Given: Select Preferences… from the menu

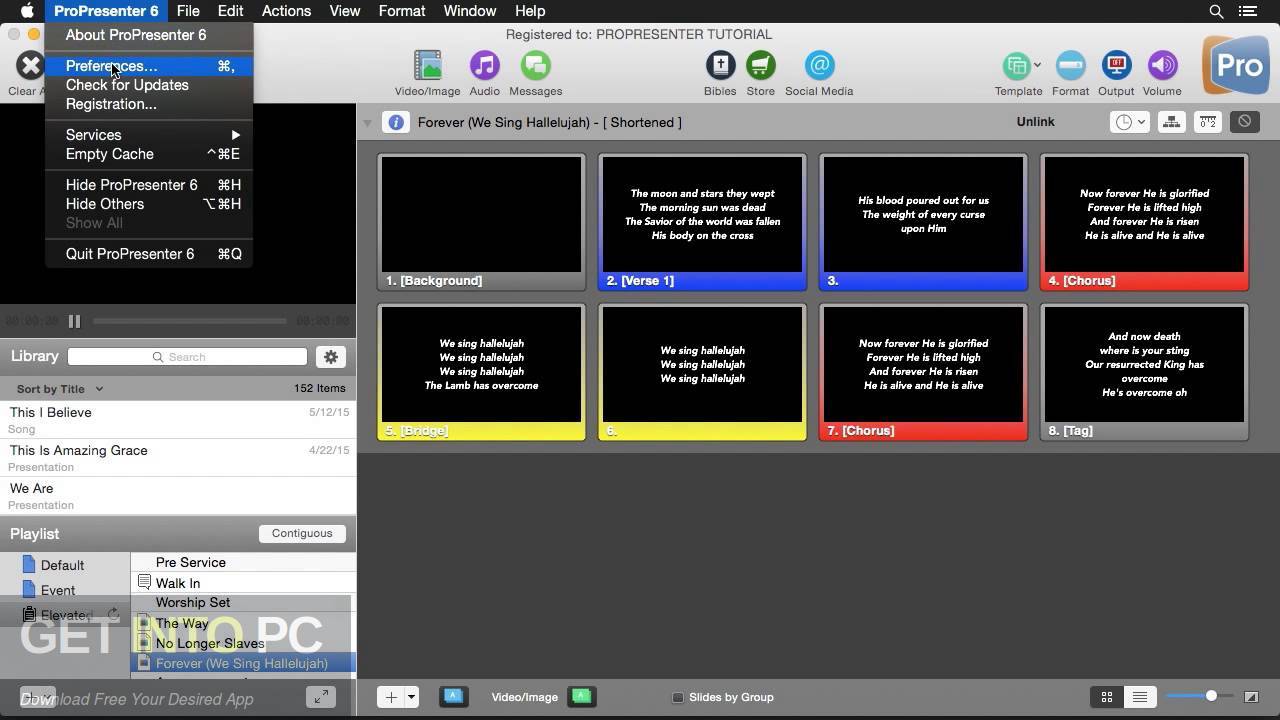Looking at the screenshot, I should coord(148,66).
